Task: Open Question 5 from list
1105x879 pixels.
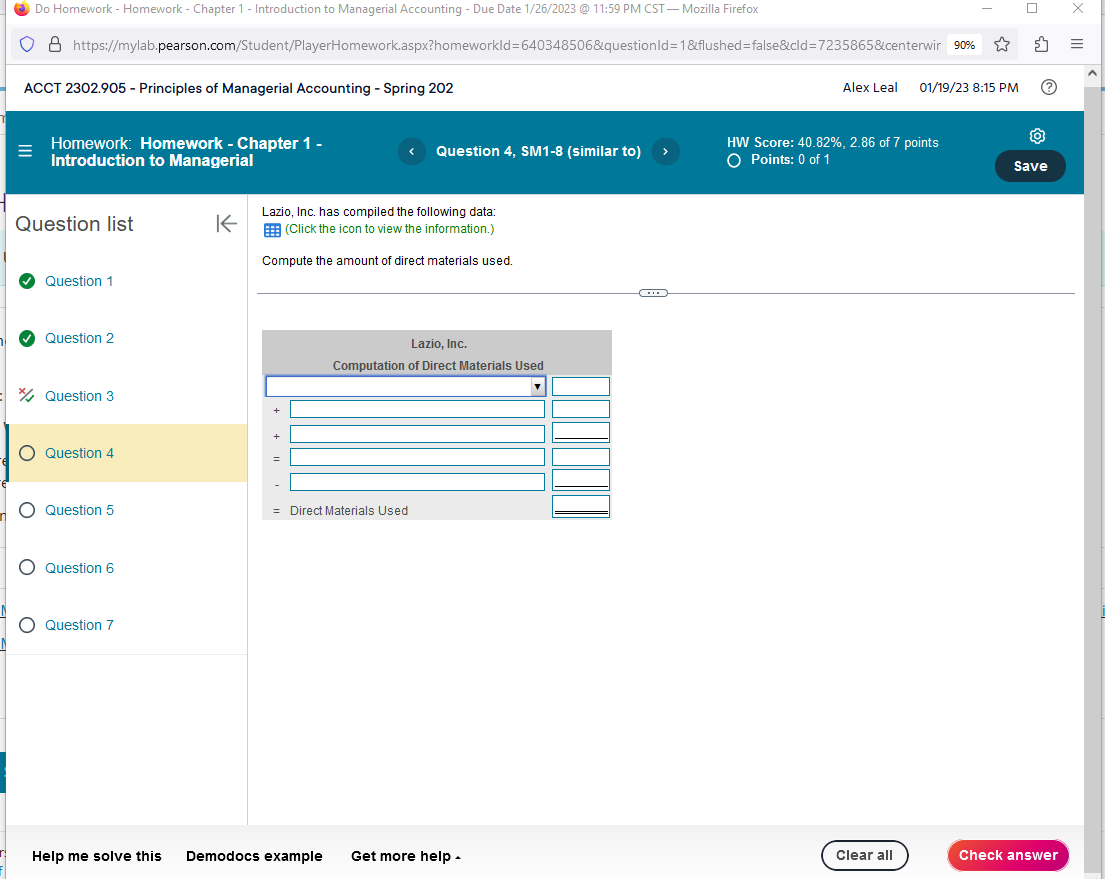Action: [x=79, y=510]
